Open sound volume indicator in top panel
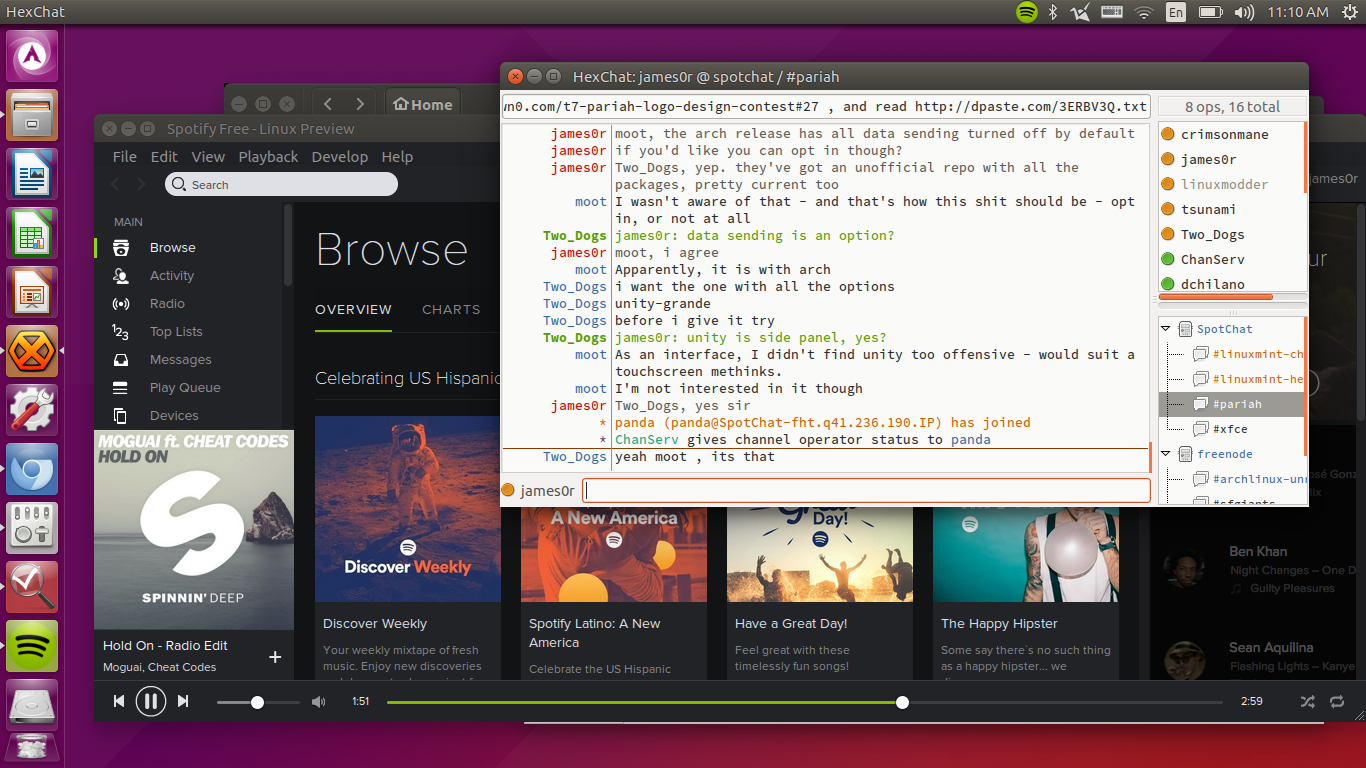Viewport: 1366px width, 768px height. point(1244,12)
